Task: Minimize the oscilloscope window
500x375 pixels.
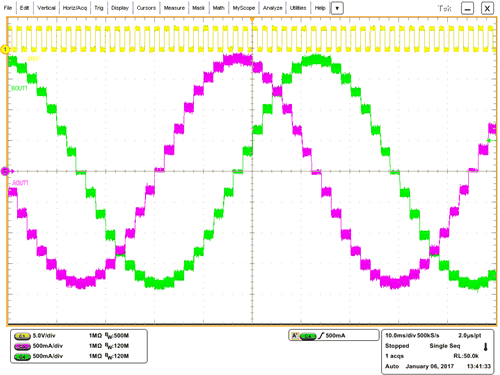Action: 467,8
